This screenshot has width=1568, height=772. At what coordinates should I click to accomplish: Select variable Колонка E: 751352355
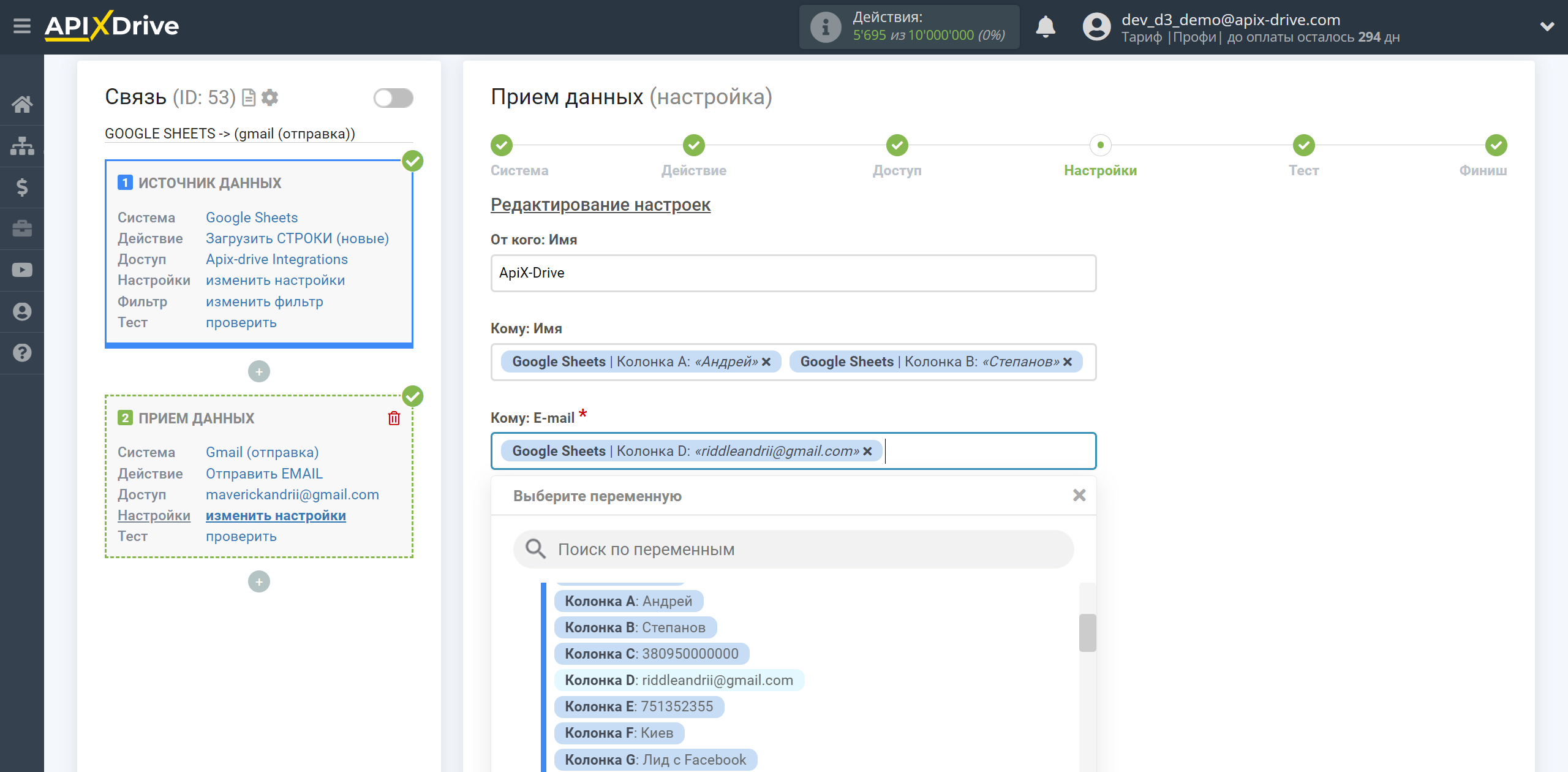[639, 706]
